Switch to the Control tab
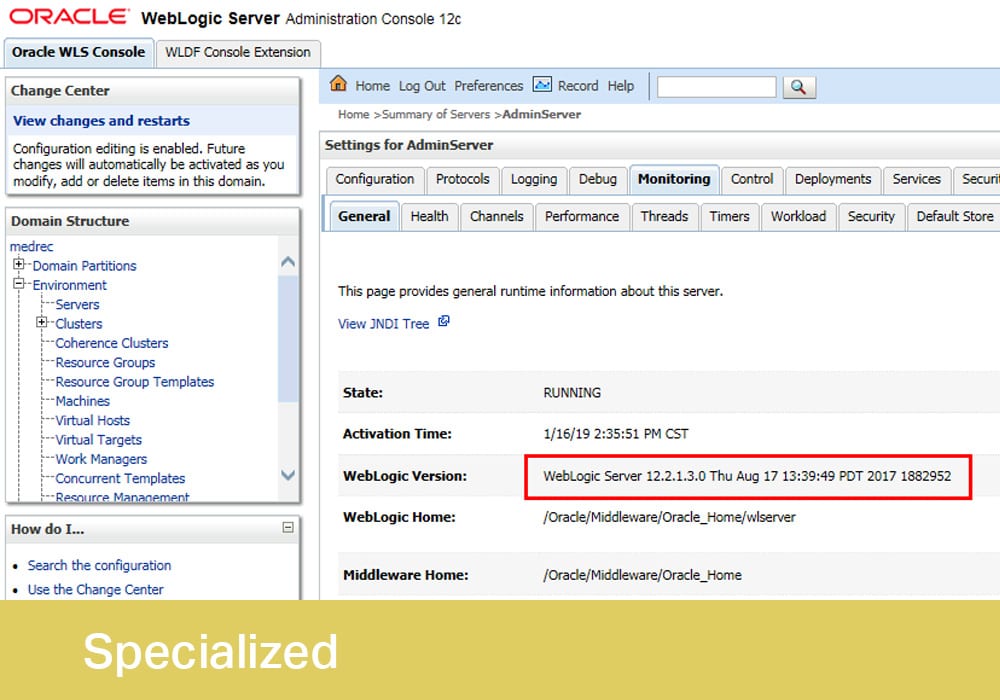The height and width of the screenshot is (700, 1000). (751, 180)
